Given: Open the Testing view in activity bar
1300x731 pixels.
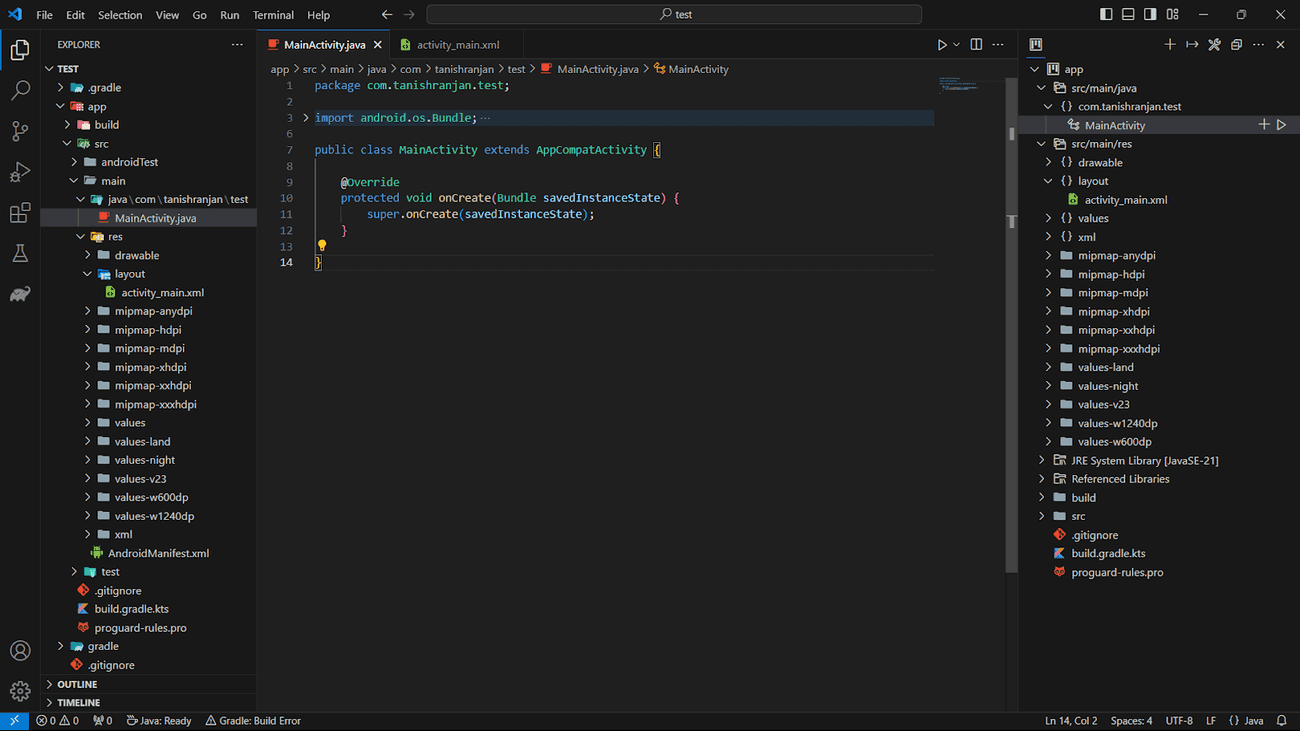Looking at the screenshot, I should 20,253.
